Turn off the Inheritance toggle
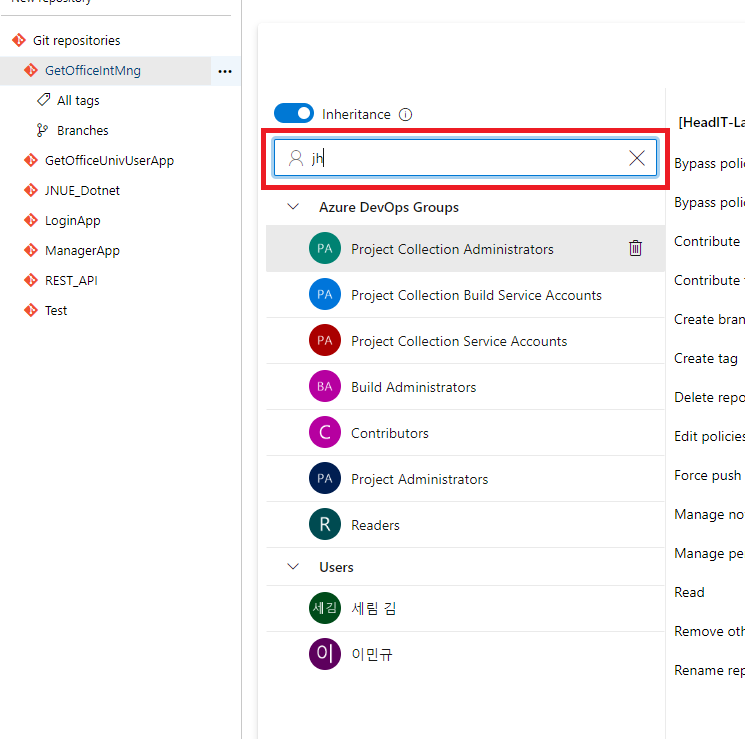745x739 pixels. [x=294, y=113]
